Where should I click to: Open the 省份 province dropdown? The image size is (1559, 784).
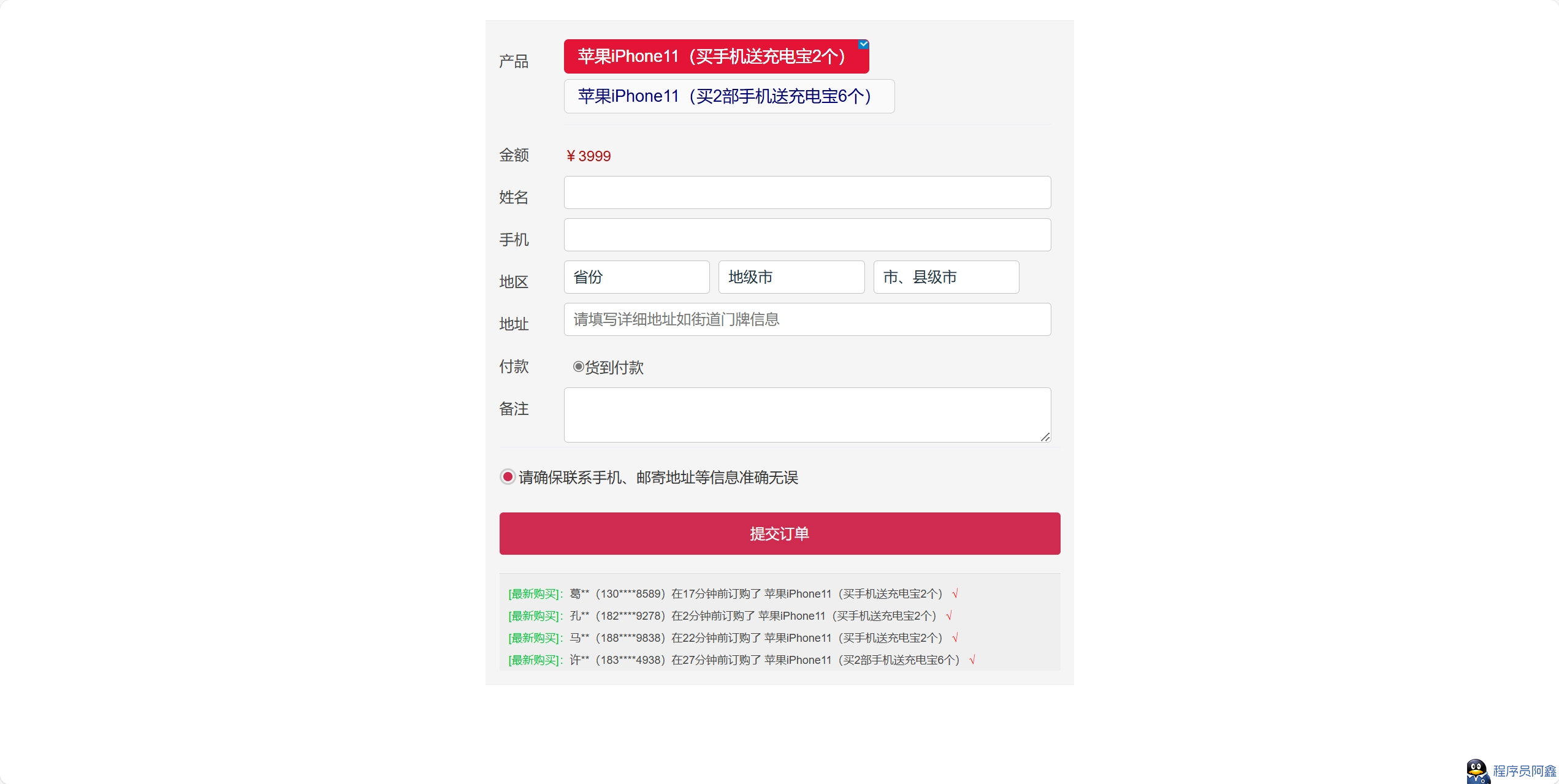click(636, 277)
